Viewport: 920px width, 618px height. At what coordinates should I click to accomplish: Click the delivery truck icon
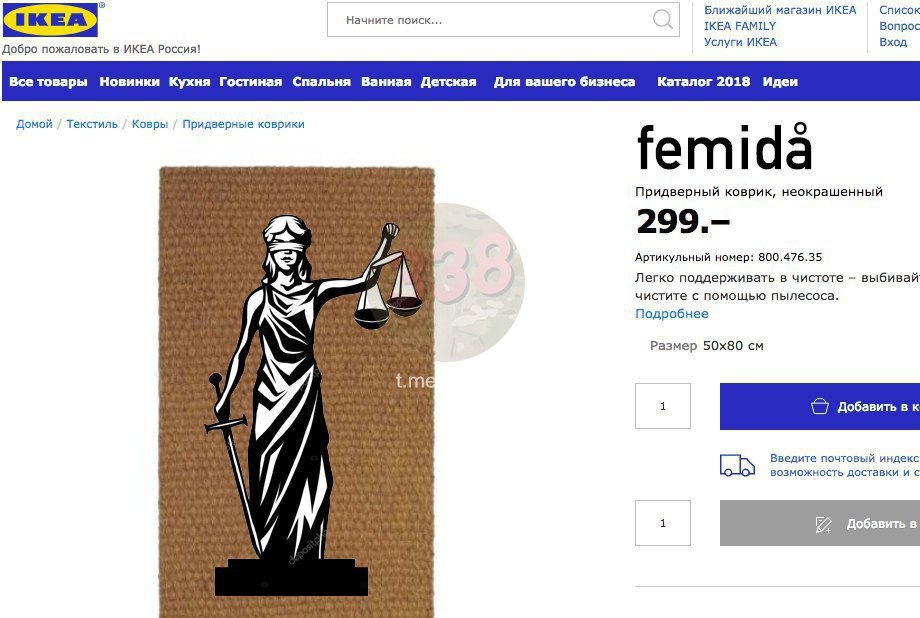click(737, 465)
